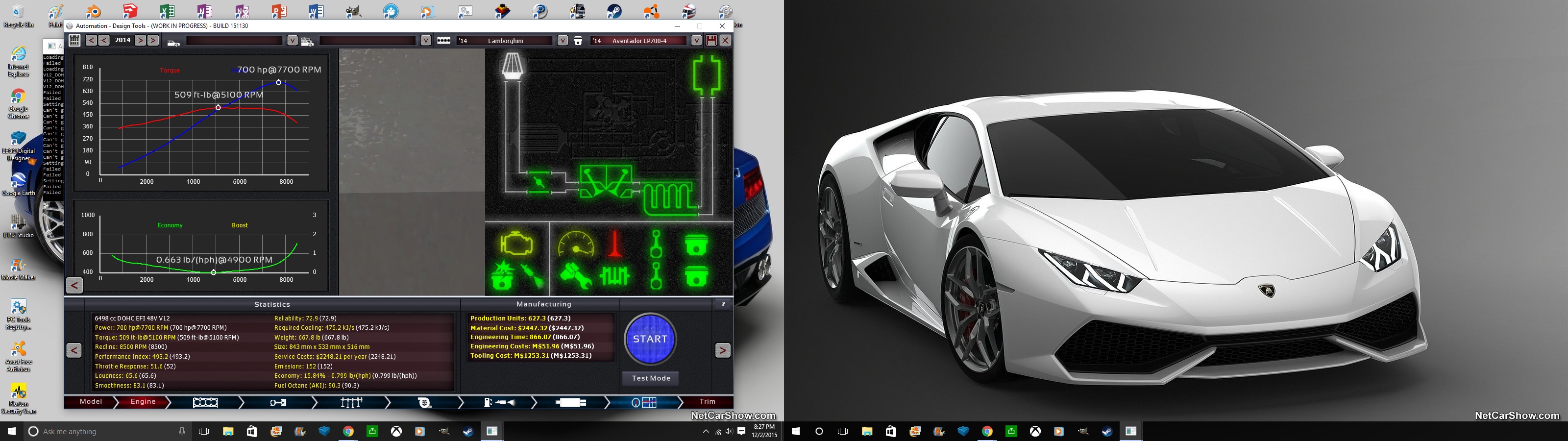The height and width of the screenshot is (441, 1568).
Task: Click the red X delete engine icon
Action: click(x=726, y=41)
